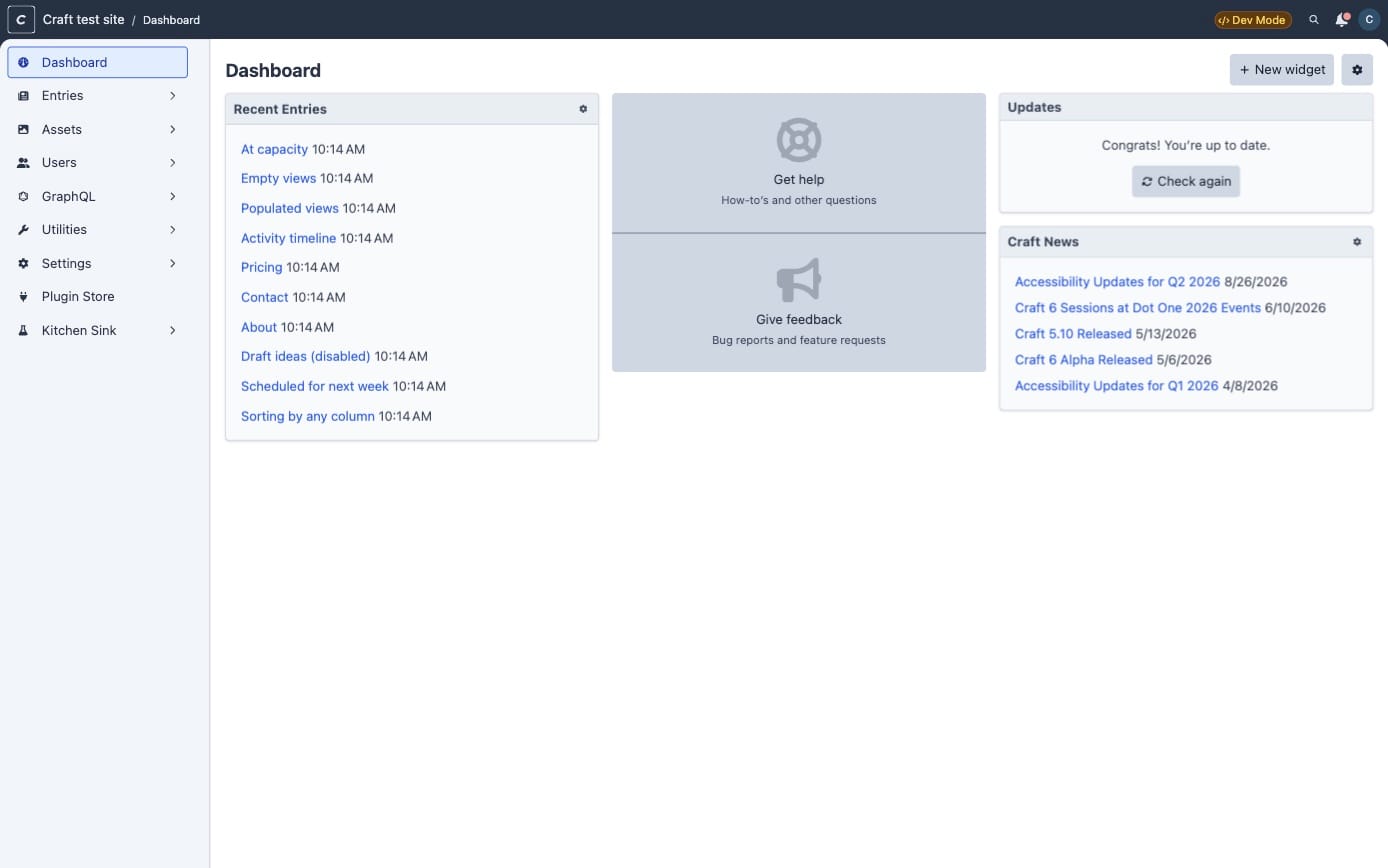Click the Craft logo icon in header
Image resolution: width=1388 pixels, height=868 pixels.
(x=21, y=19)
